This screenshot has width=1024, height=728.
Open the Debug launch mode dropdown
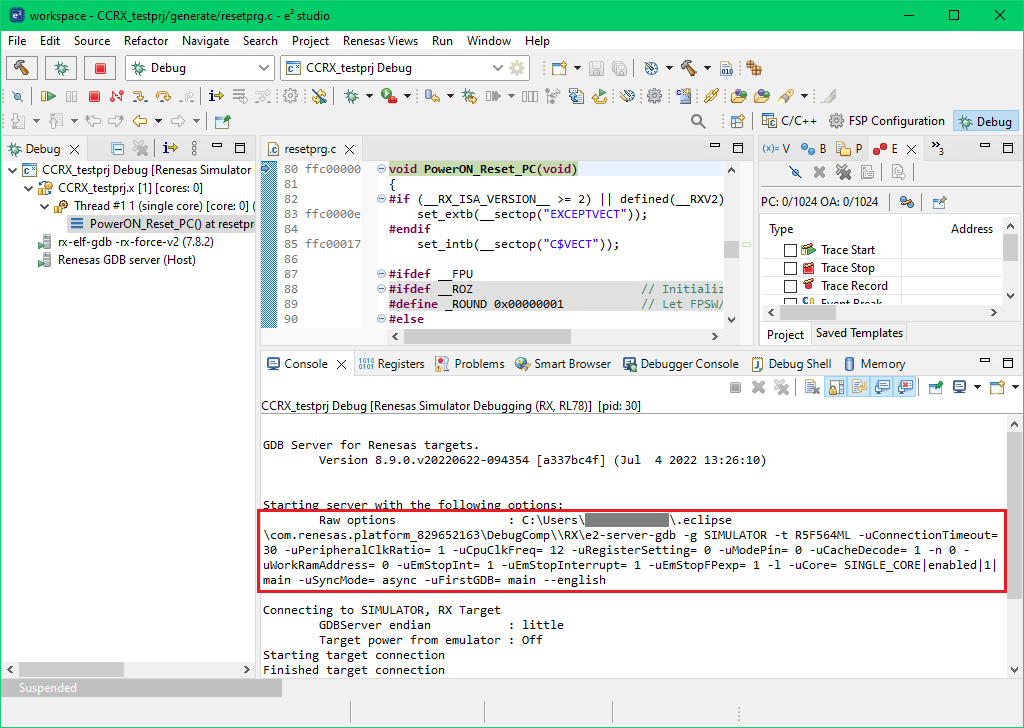(264, 68)
